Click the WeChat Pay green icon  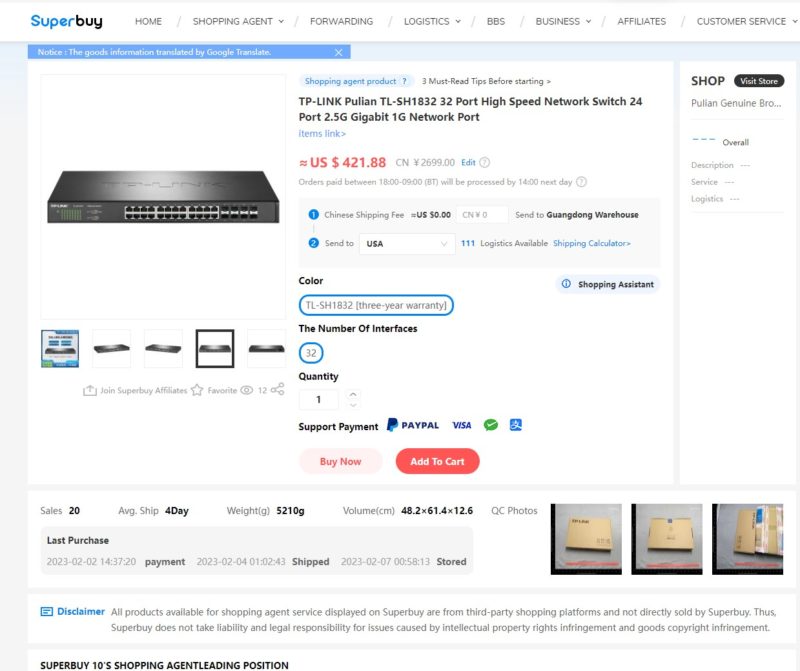(x=491, y=425)
